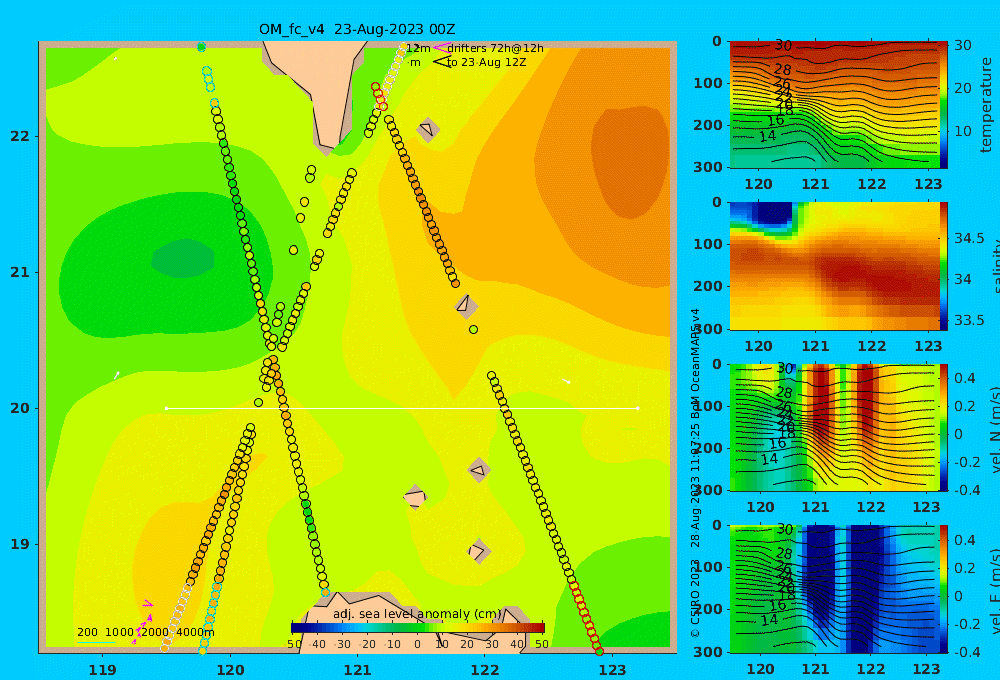Open the northward velocity section panel
1000x680 pixels.
(x=834, y=427)
